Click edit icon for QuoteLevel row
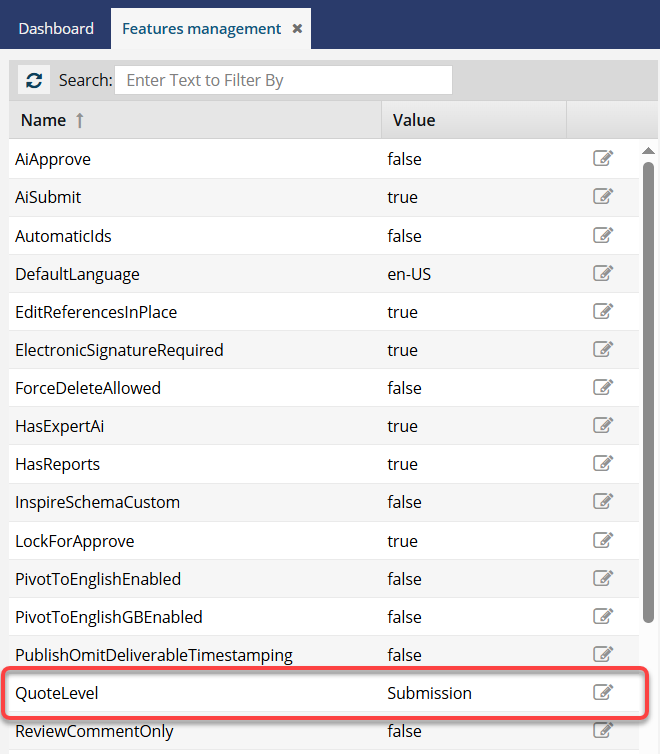660x754 pixels. (x=603, y=693)
